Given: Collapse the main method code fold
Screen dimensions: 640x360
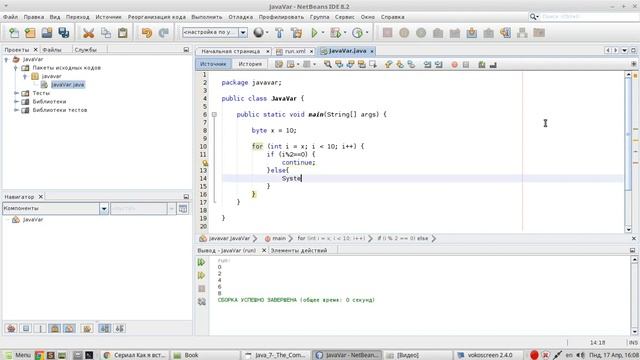Looking at the screenshot, I should pos(214,115).
